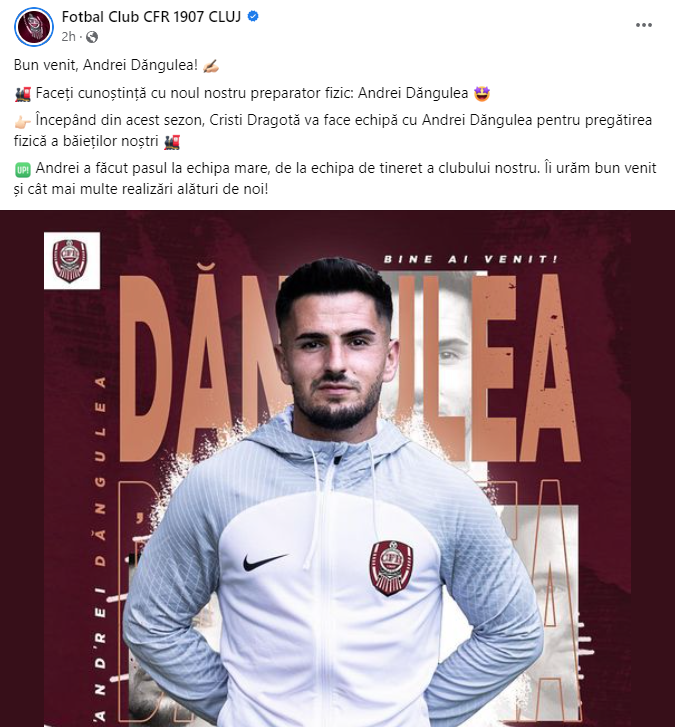Click the star-eyes emoji after Andrei Dăngulea
The height and width of the screenshot is (727, 675).
pyautogui.click(x=482, y=94)
